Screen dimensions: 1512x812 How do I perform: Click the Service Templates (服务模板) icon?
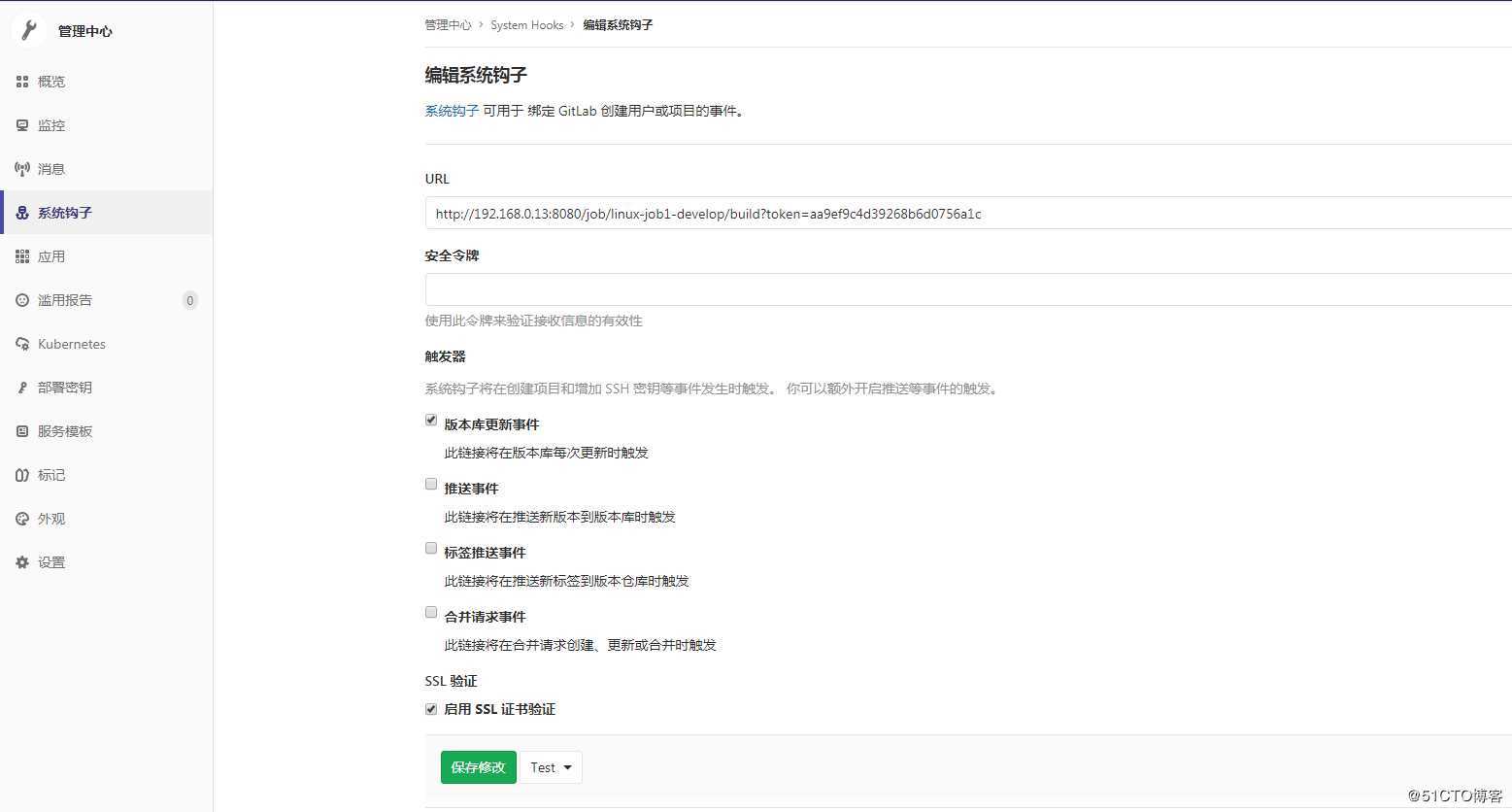22,431
